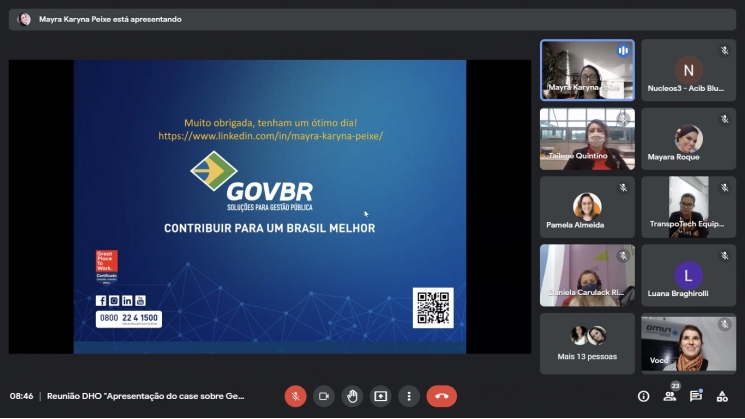The image size is (745, 419).
Task: Open the Mais 13 pessoas tile
Action: [x=587, y=343]
